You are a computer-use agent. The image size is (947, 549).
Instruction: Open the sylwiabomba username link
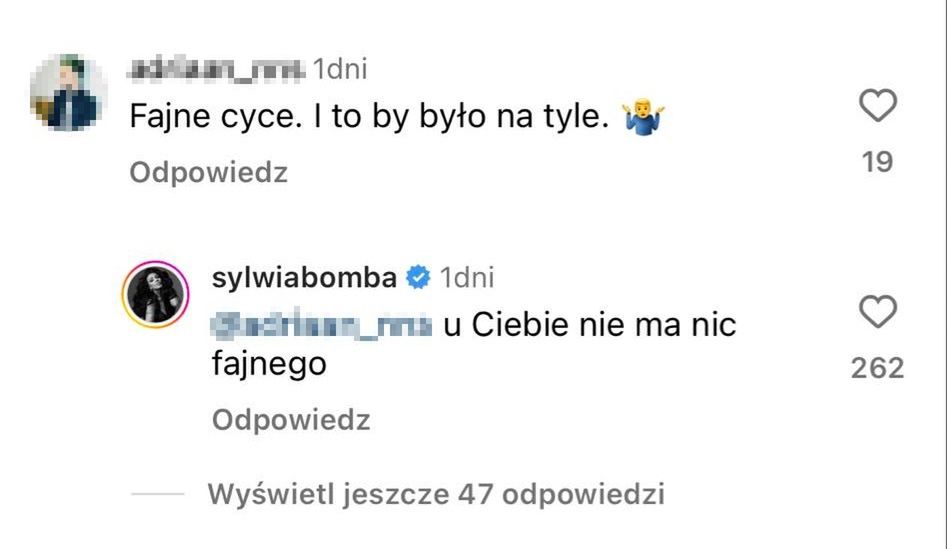coord(305,277)
